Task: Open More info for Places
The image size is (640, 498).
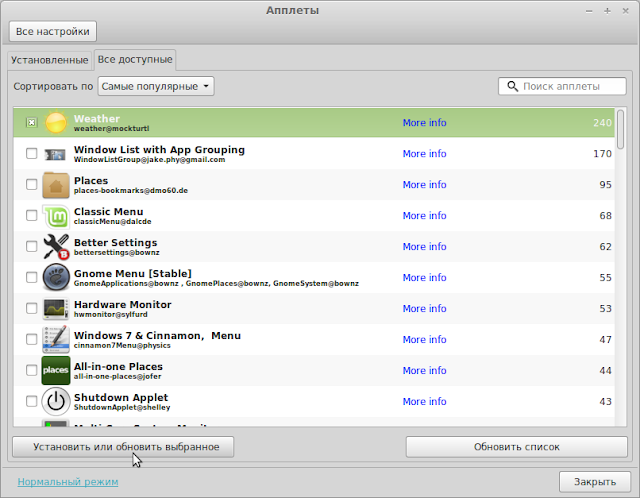Action: point(424,185)
